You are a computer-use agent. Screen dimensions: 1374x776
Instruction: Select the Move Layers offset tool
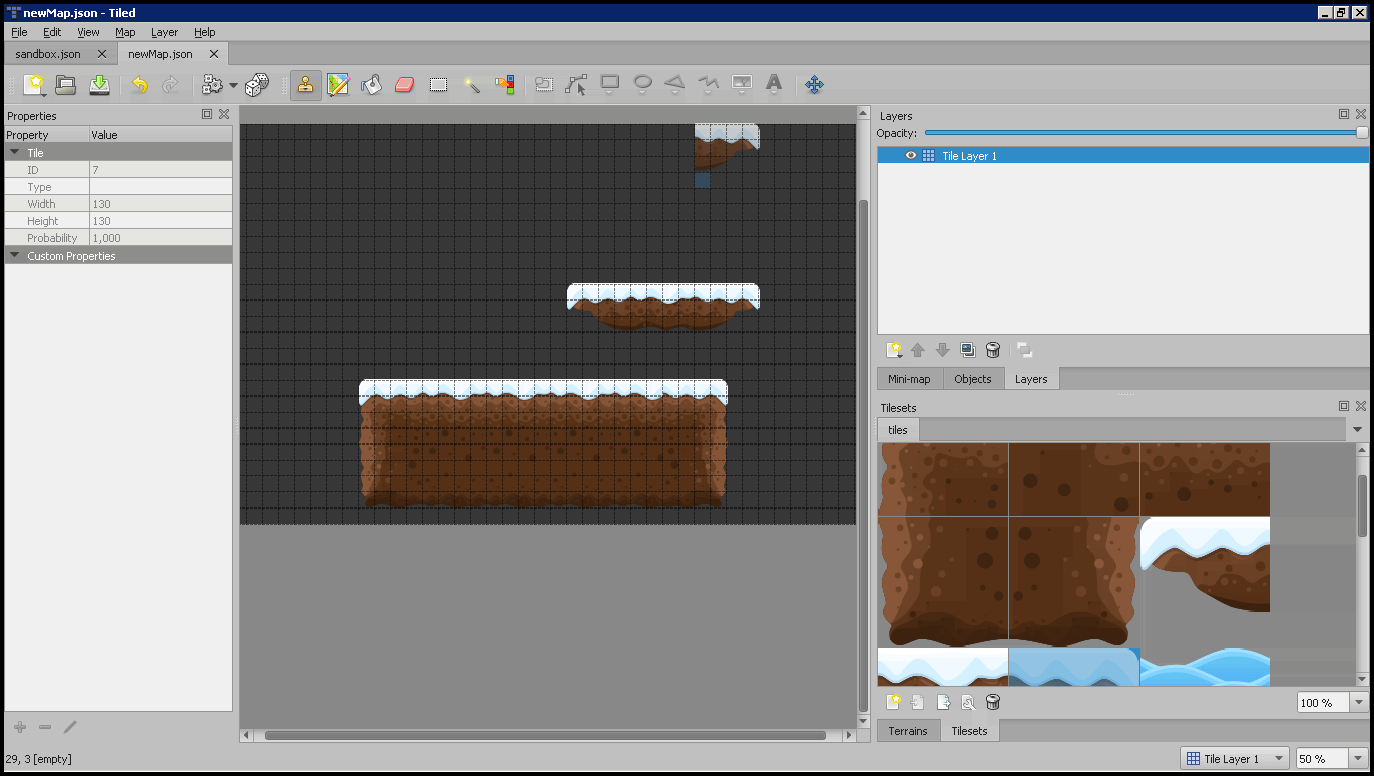click(x=814, y=85)
